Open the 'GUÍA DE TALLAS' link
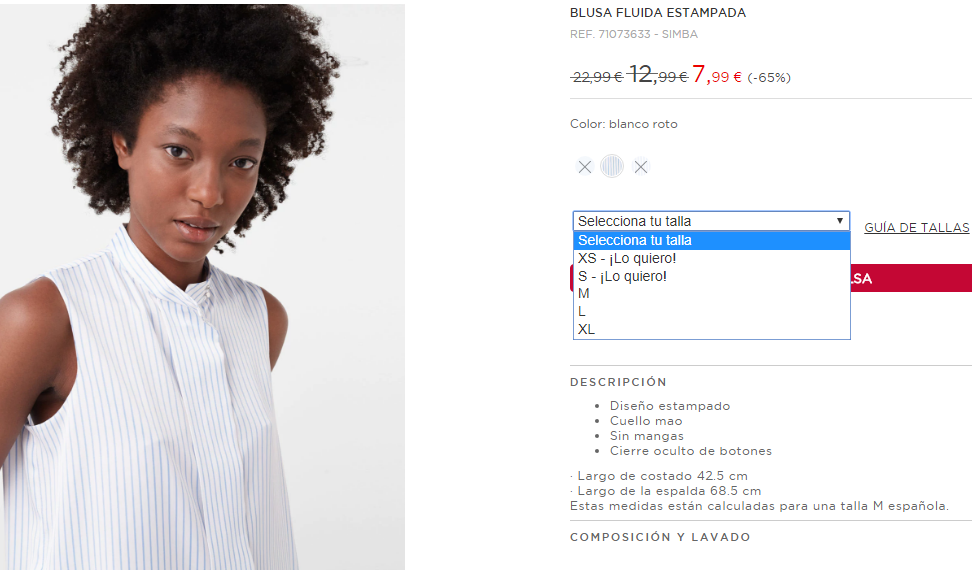972x570 pixels. click(916, 227)
